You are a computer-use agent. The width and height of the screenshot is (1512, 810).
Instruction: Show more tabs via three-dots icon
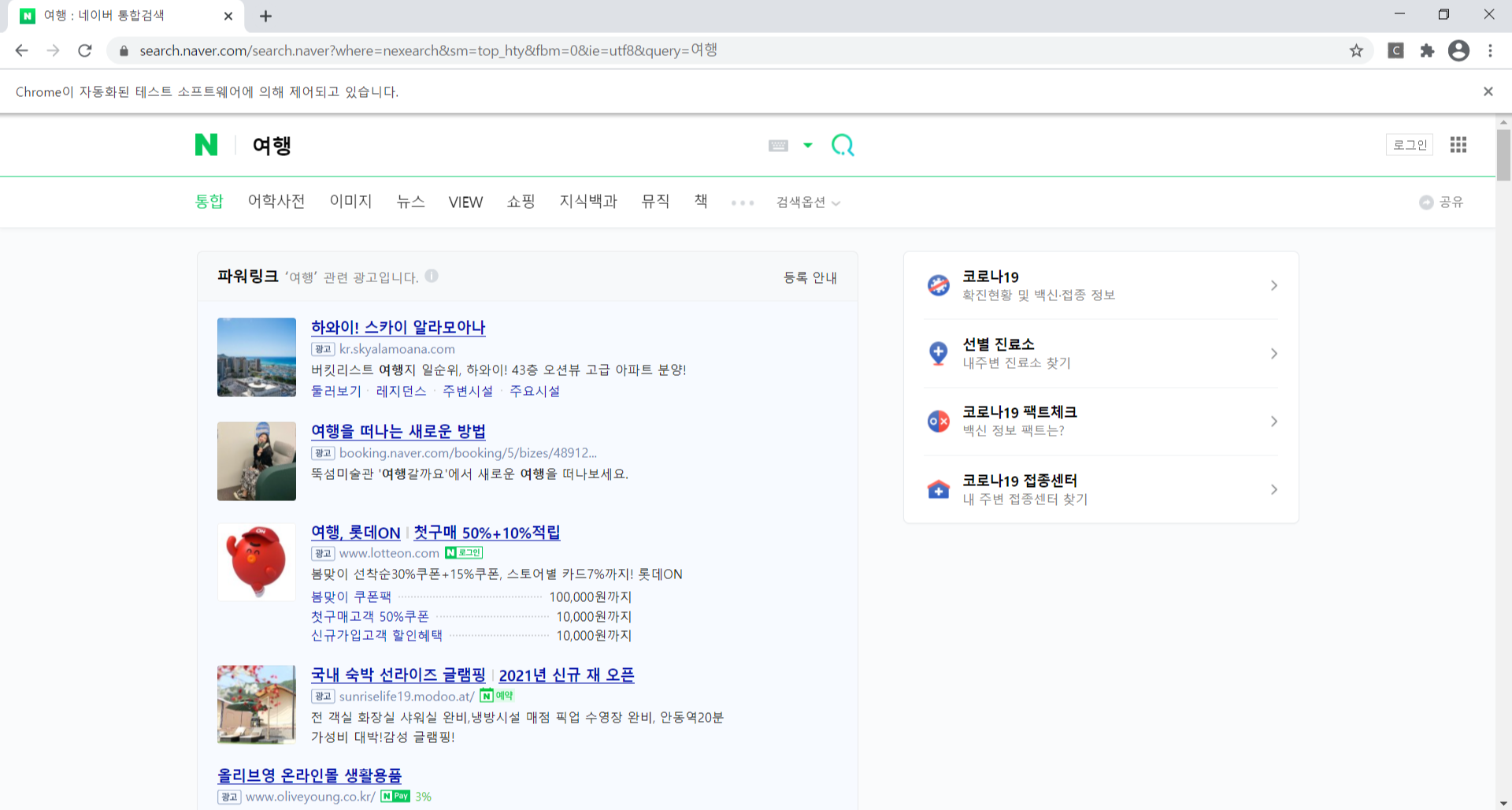(743, 203)
